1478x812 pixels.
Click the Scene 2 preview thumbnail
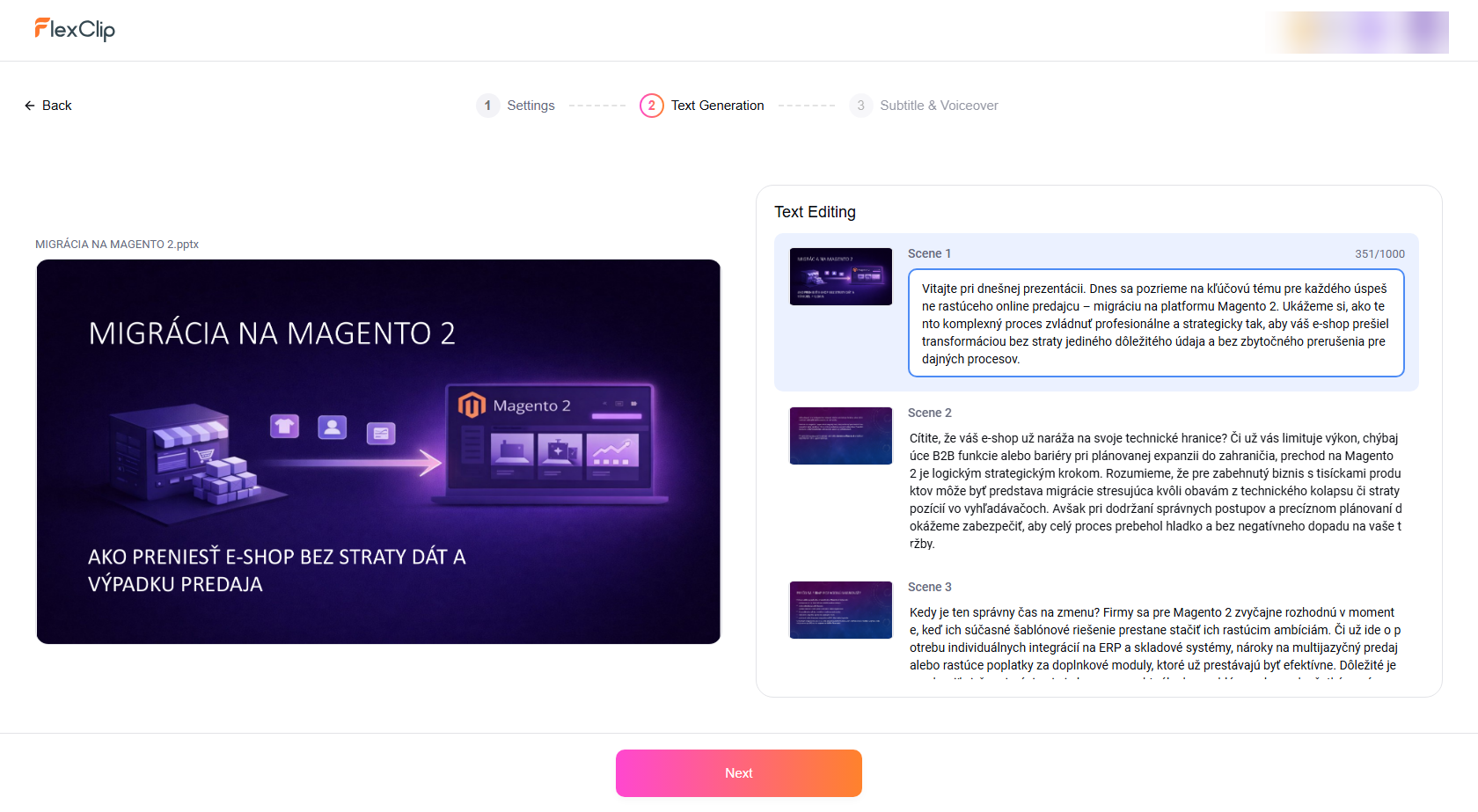(x=840, y=435)
